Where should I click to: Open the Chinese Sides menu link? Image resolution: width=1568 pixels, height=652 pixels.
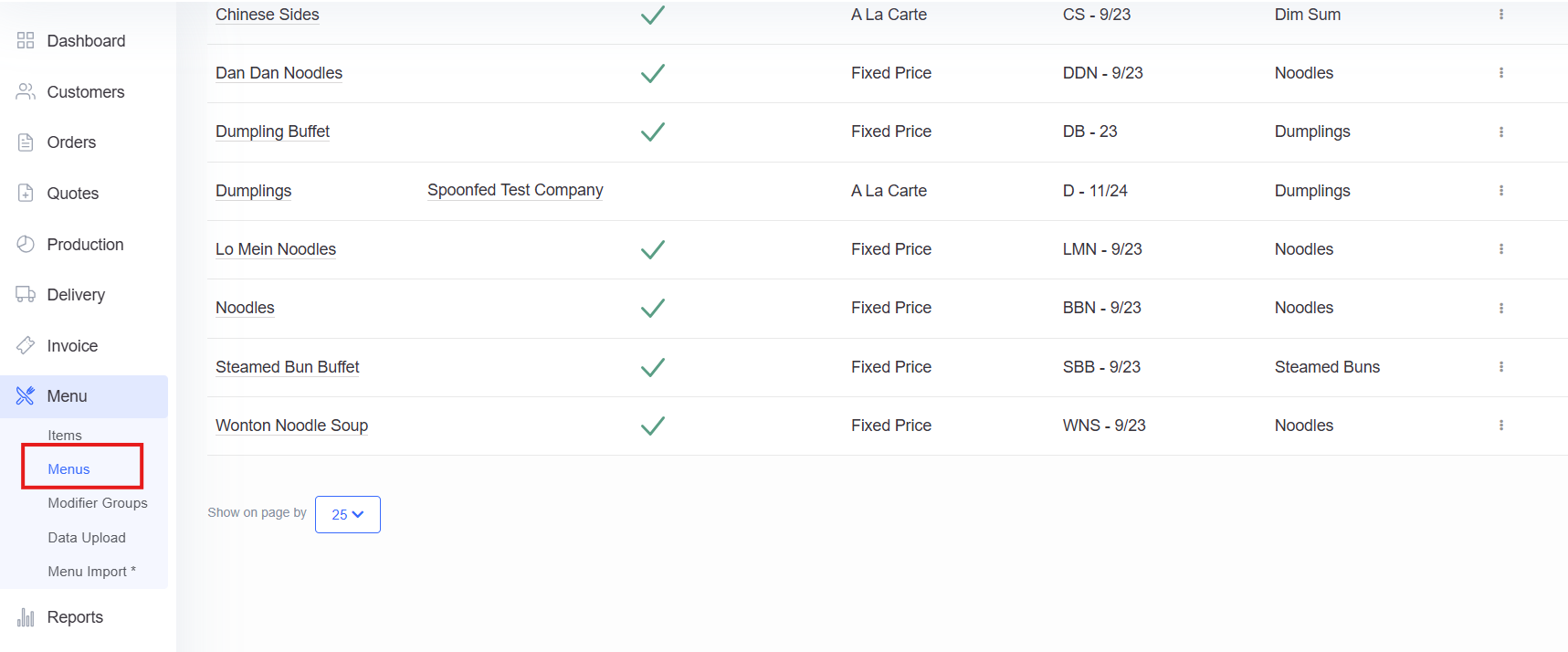pyautogui.click(x=268, y=15)
